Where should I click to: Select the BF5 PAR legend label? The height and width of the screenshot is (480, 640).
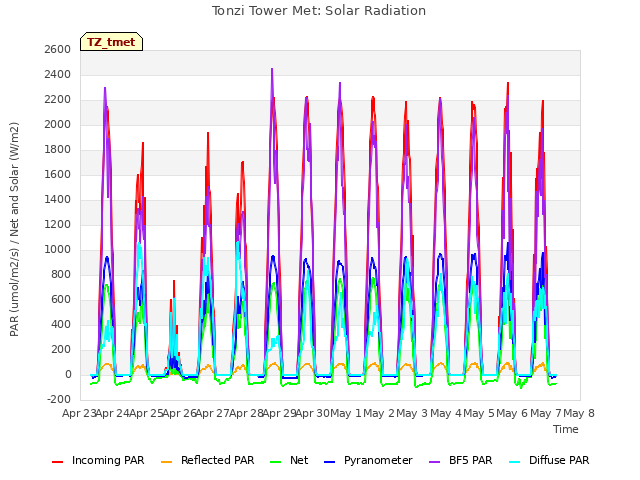pos(471,460)
